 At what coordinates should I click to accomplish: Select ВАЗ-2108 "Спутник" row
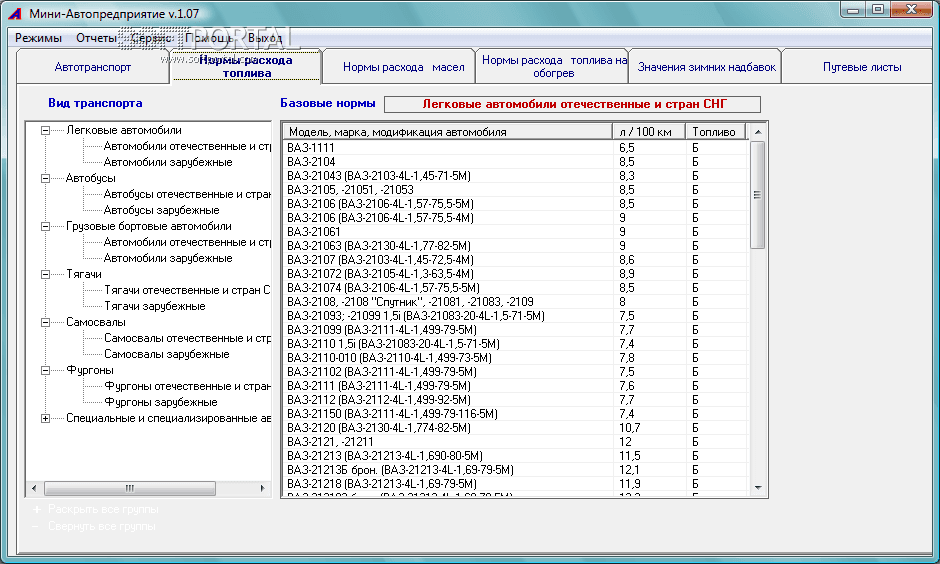coord(516,301)
